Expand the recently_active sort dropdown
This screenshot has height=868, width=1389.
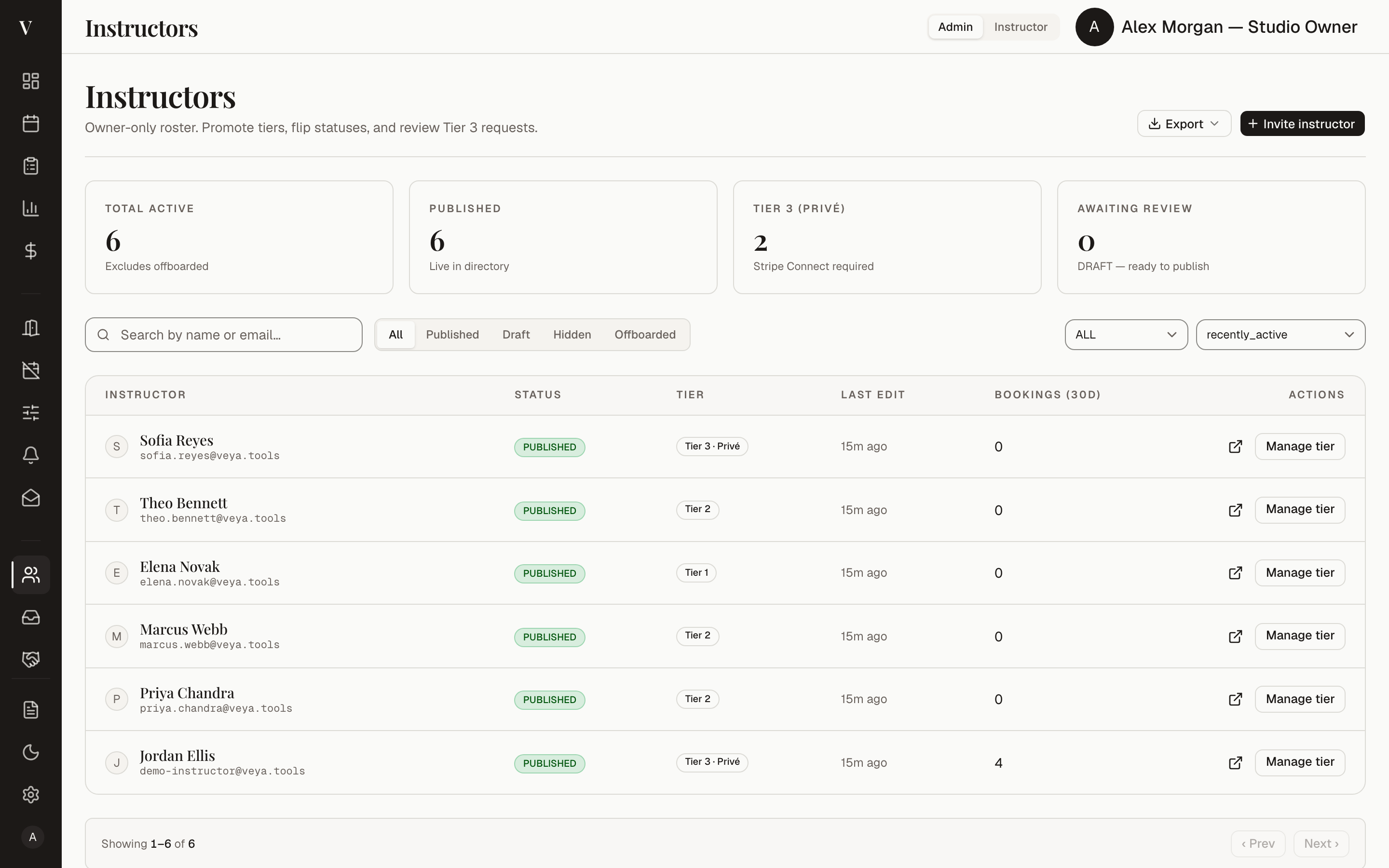pyautogui.click(x=1280, y=335)
